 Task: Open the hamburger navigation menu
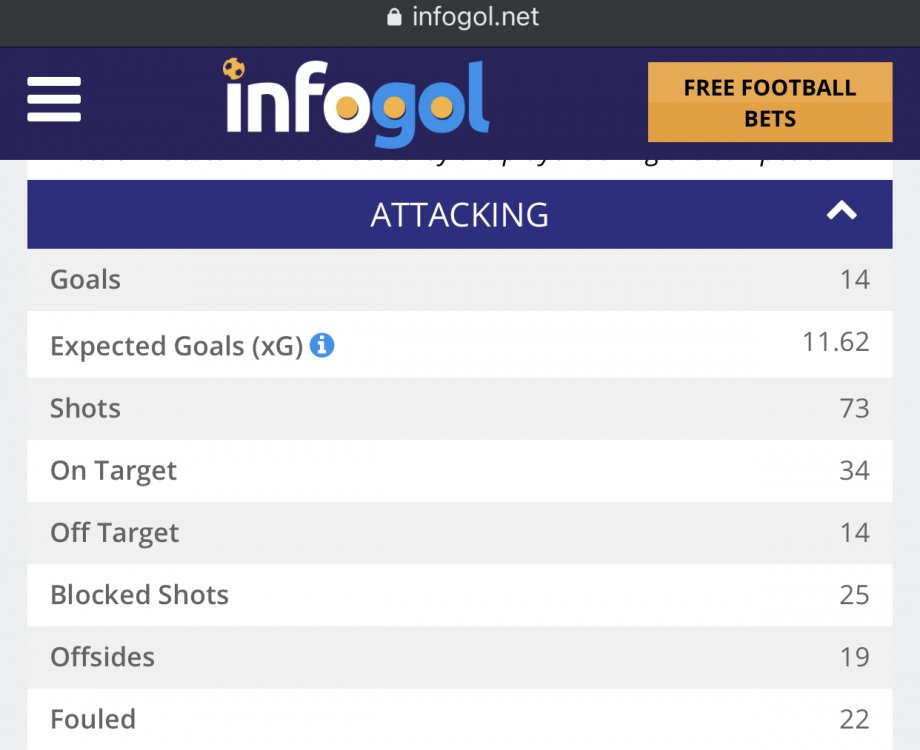54,102
